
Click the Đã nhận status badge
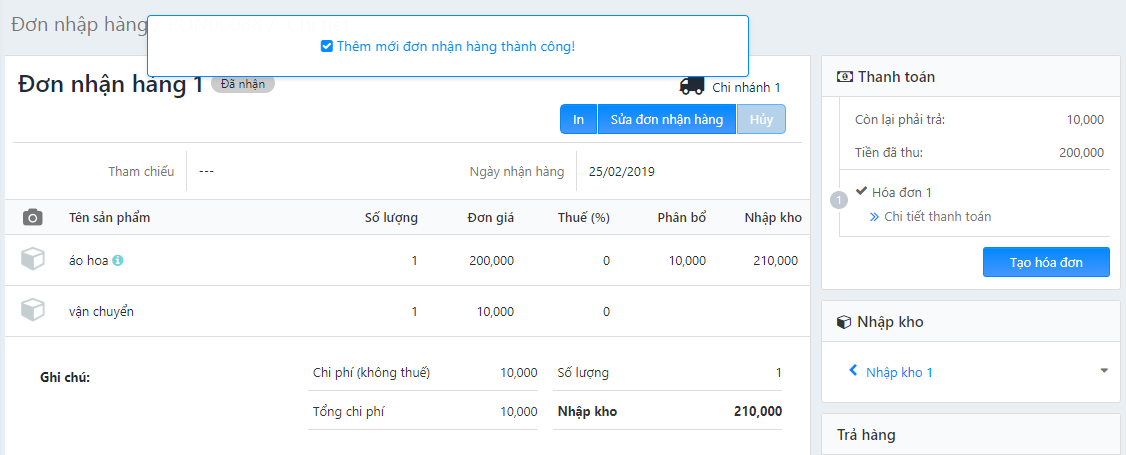click(x=242, y=84)
